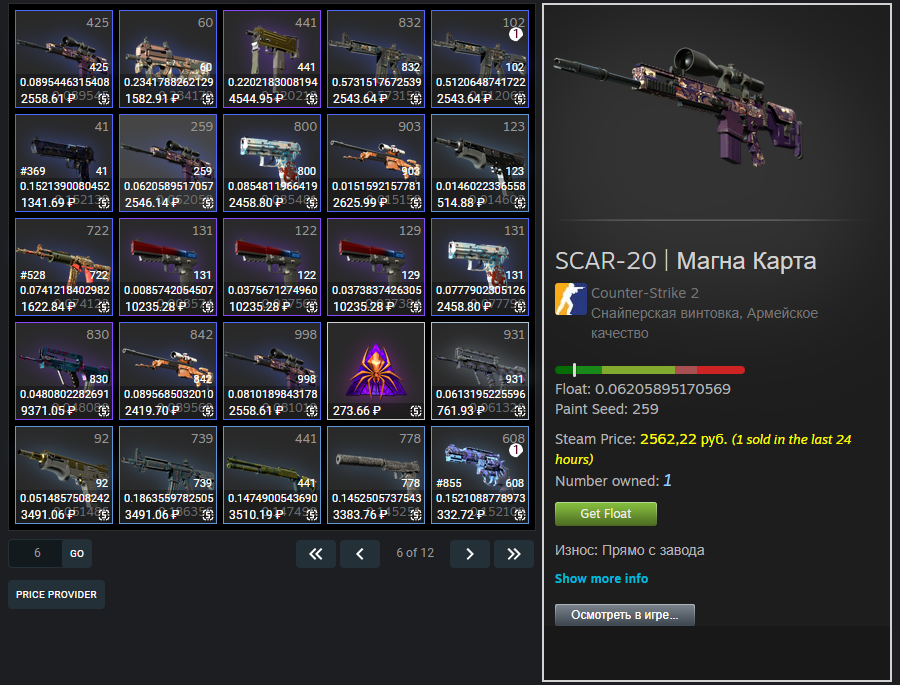Click the GO button beside page field
Screen dimensions: 900x685
[x=77, y=554]
